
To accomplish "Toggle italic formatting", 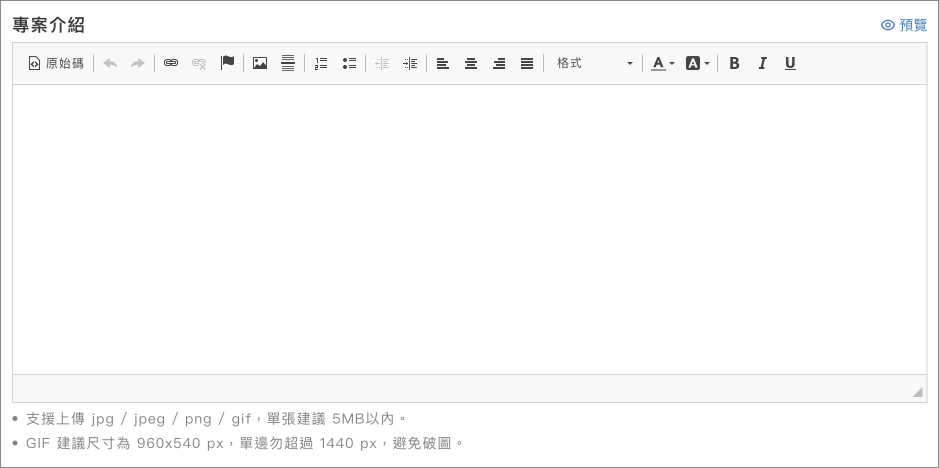I will tap(762, 63).
